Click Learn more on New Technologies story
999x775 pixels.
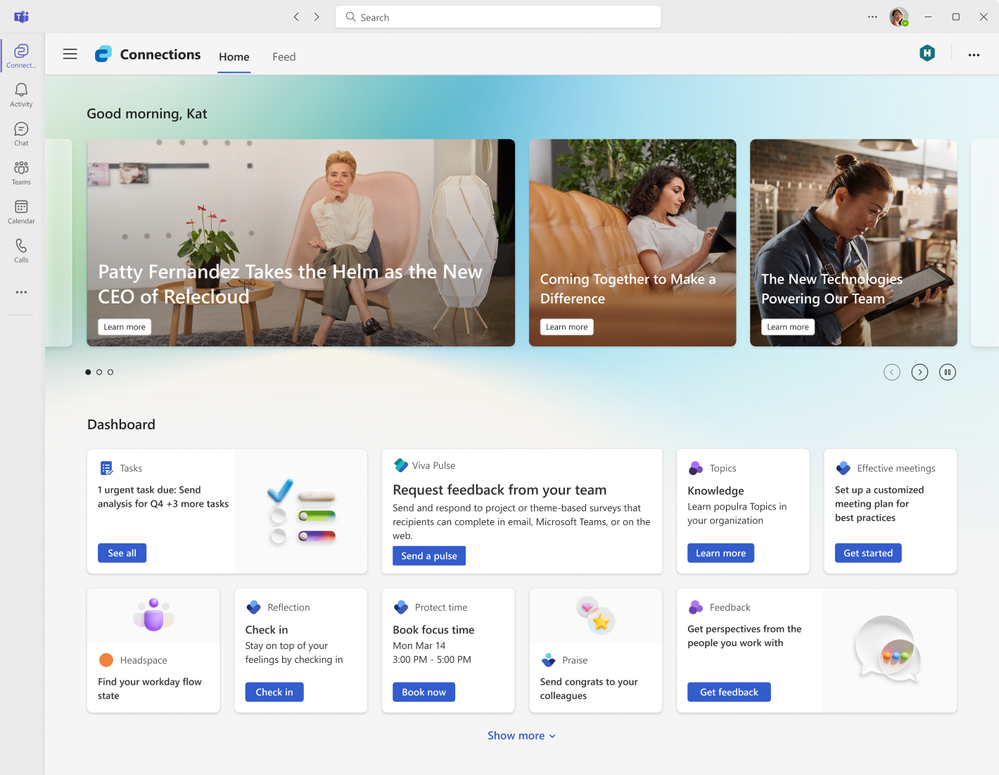(x=787, y=327)
